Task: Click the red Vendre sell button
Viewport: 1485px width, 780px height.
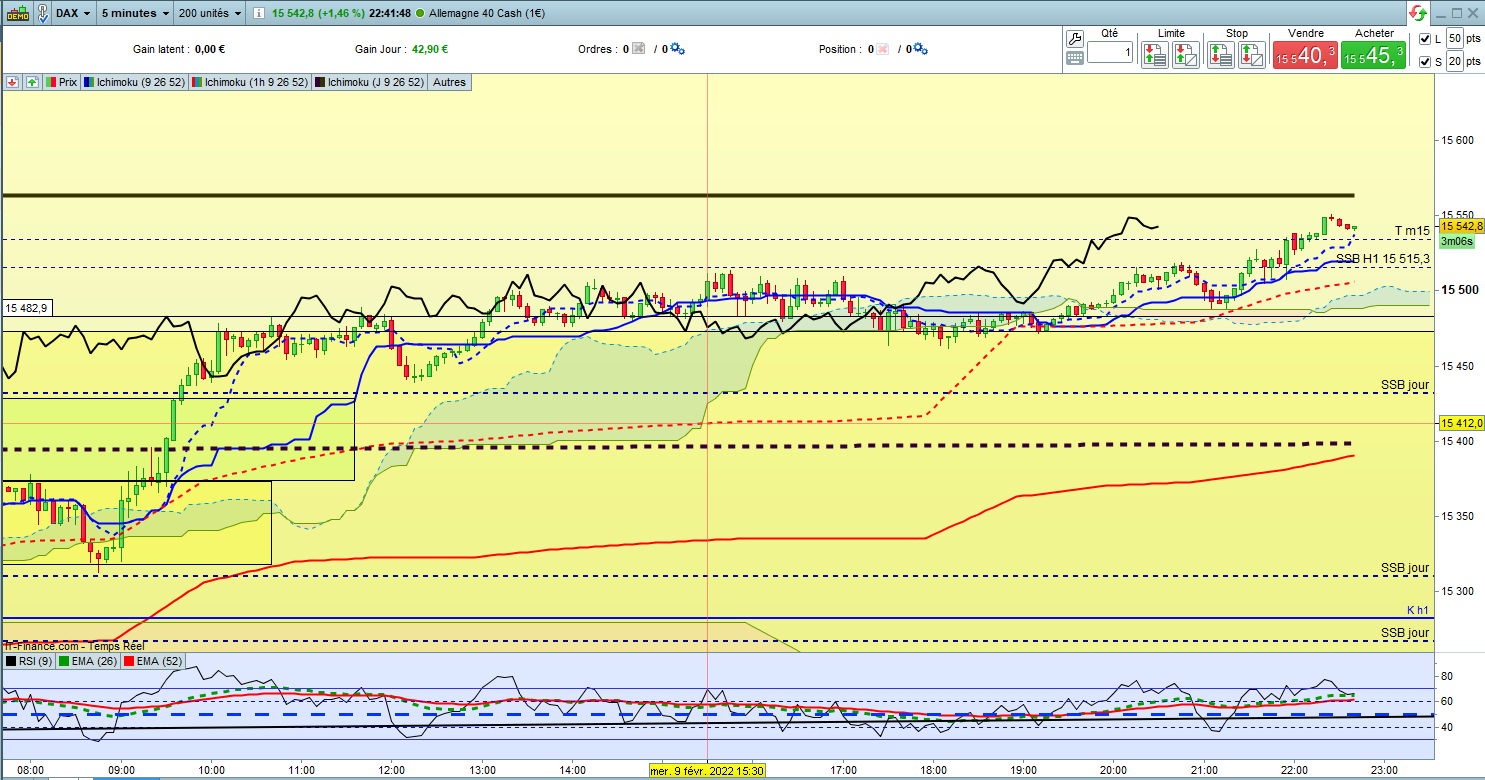Action: pos(1304,56)
